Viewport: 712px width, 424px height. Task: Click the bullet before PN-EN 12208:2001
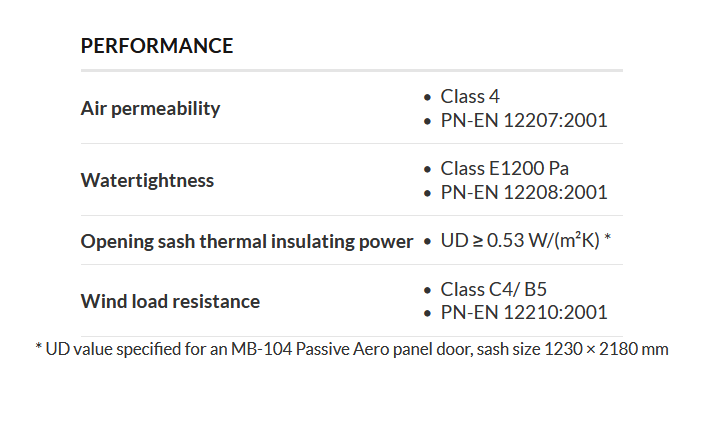(427, 194)
